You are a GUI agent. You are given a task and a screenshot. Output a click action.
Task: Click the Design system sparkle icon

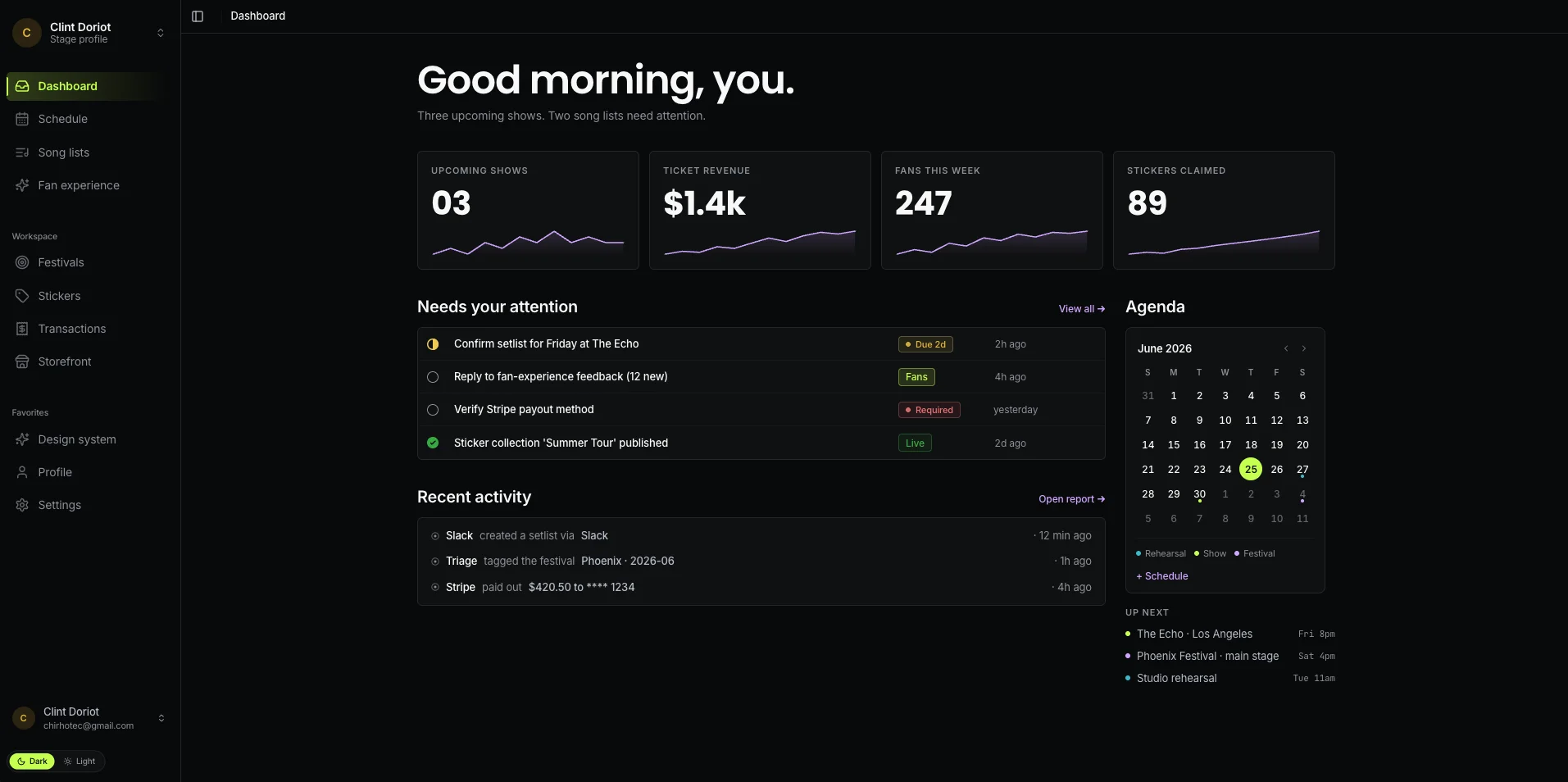(x=22, y=439)
